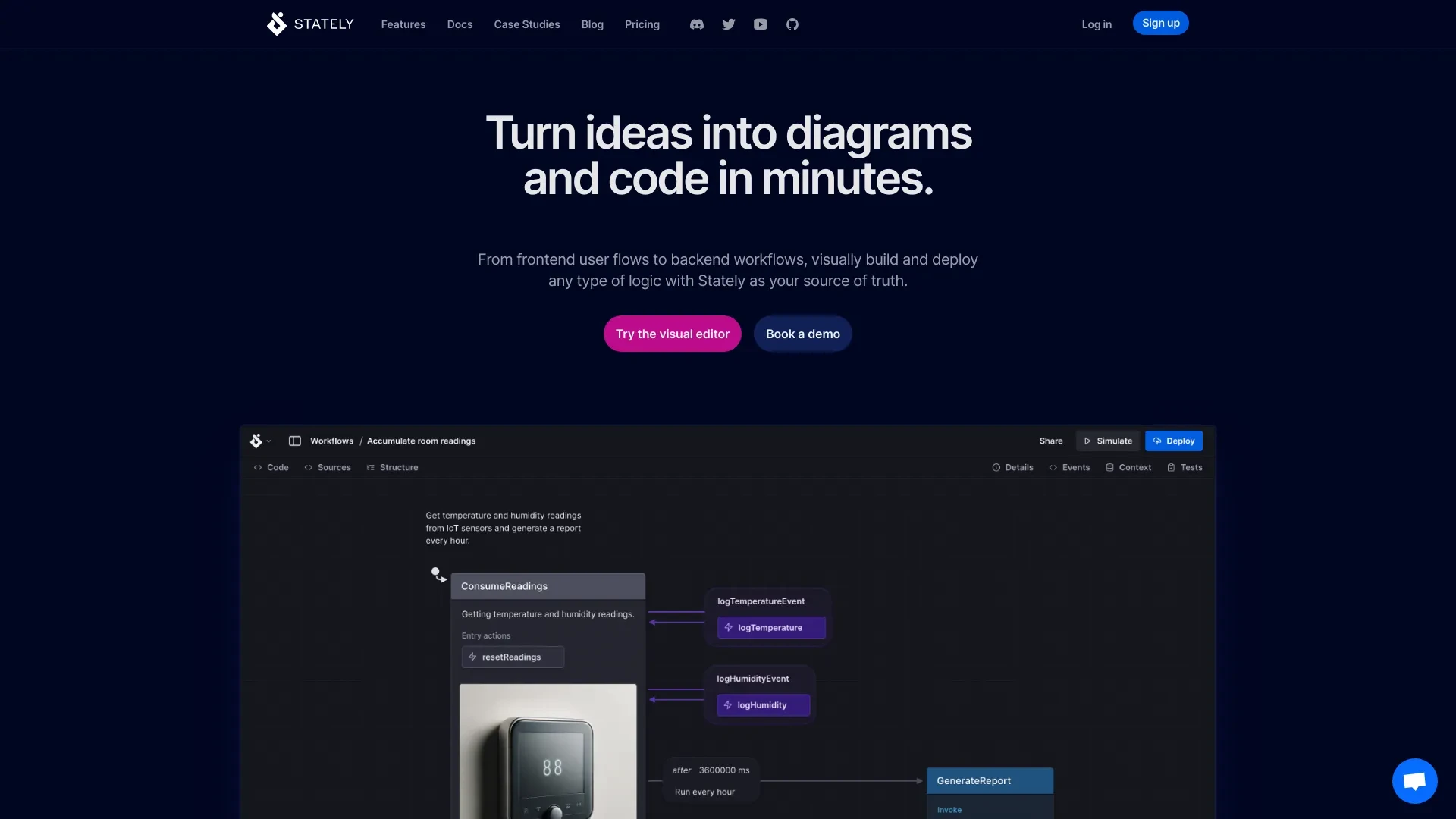
Task: Click the Log in link
Action: point(1096,22)
